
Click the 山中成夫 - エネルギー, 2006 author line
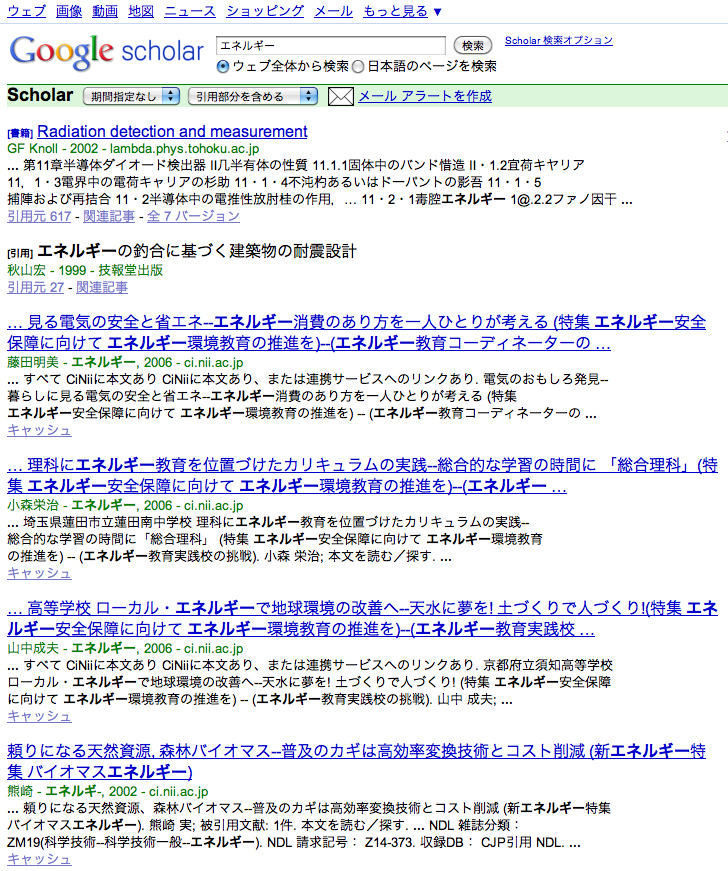pos(125,648)
